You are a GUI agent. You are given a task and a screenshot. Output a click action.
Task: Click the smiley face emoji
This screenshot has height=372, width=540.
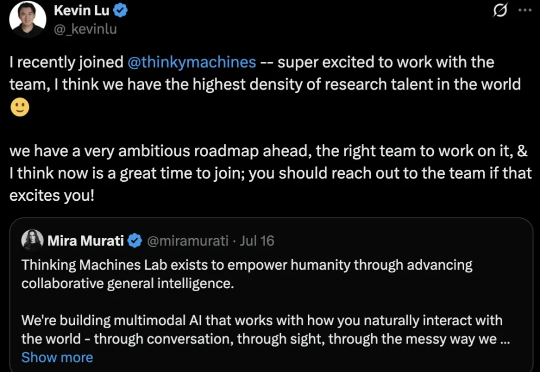(x=20, y=107)
